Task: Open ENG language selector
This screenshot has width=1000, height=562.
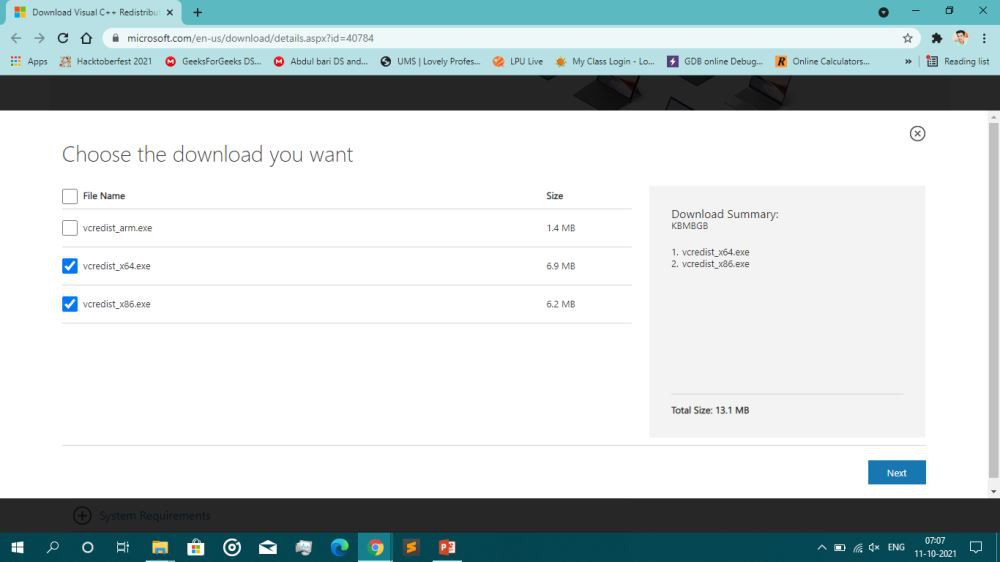Action: coord(896,547)
